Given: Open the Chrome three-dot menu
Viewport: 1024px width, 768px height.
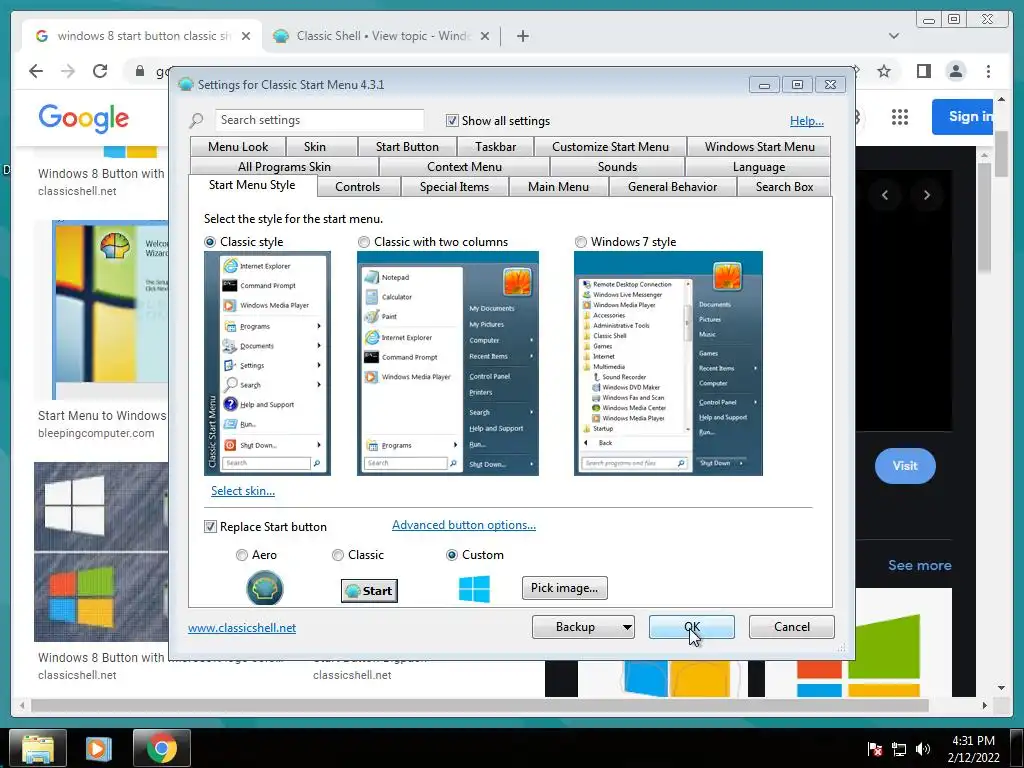Looking at the screenshot, I should pyautogui.click(x=988, y=71).
